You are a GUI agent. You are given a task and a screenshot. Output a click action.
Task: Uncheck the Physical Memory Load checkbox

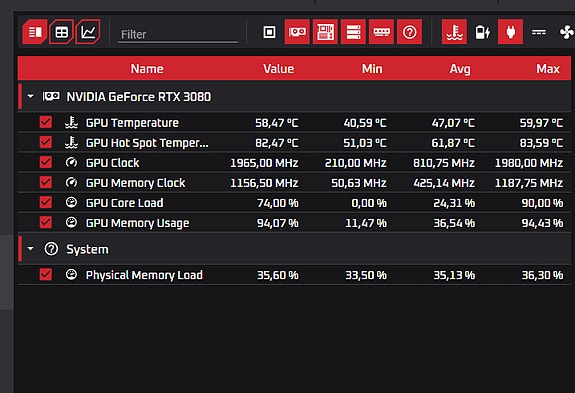(x=46, y=275)
